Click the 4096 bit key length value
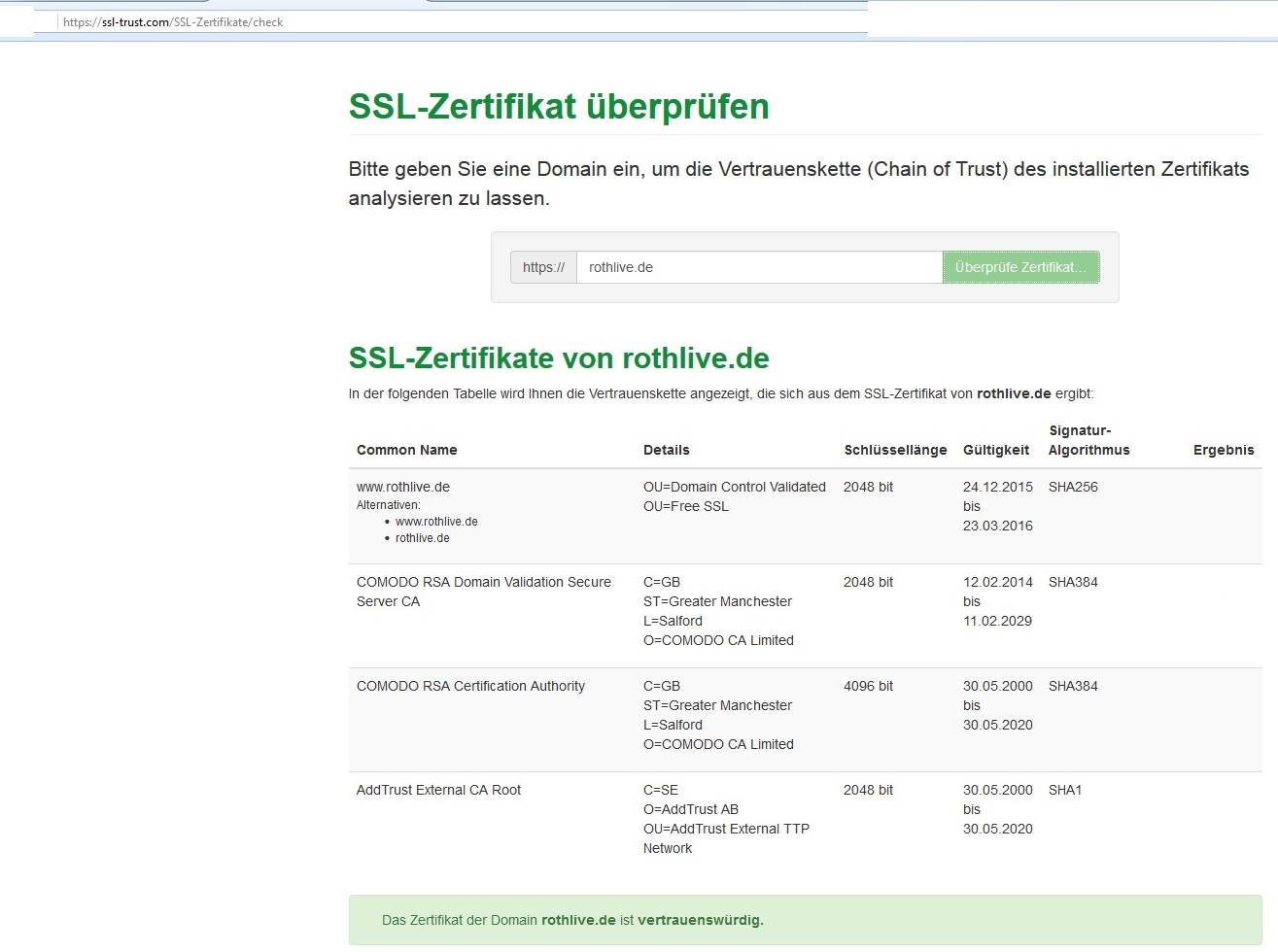This screenshot has width=1278, height=952. (x=868, y=686)
